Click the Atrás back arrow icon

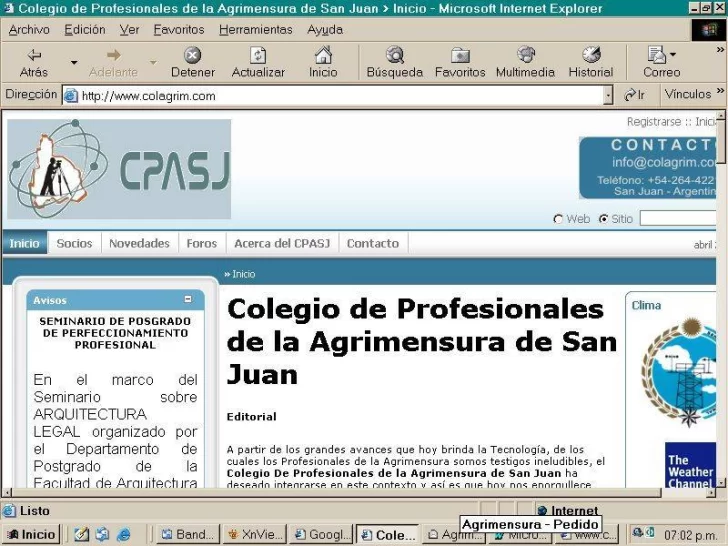pyautogui.click(x=34, y=55)
